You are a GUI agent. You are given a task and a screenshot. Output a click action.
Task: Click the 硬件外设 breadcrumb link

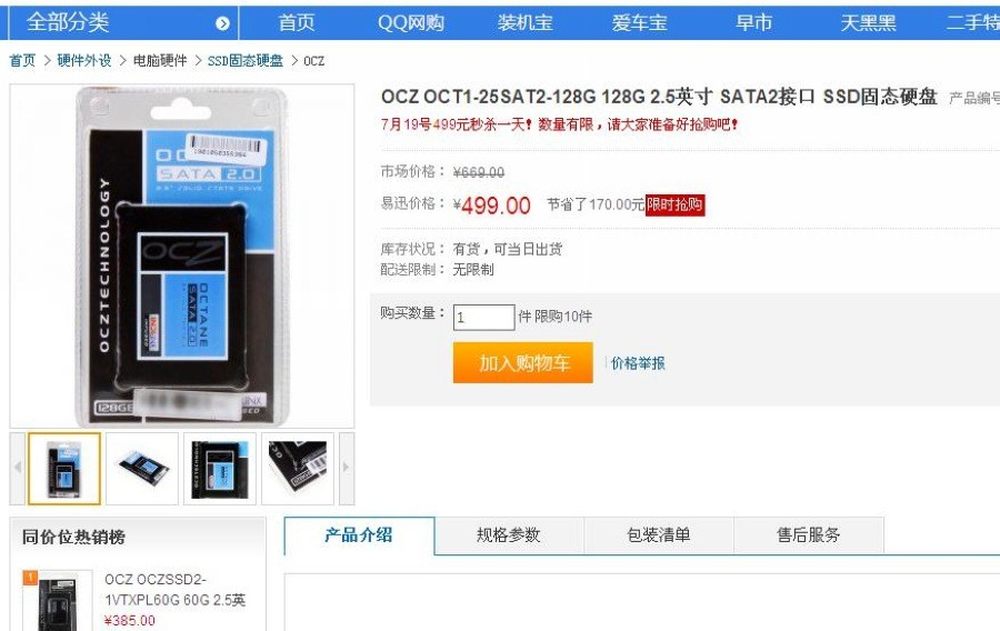pyautogui.click(x=84, y=61)
